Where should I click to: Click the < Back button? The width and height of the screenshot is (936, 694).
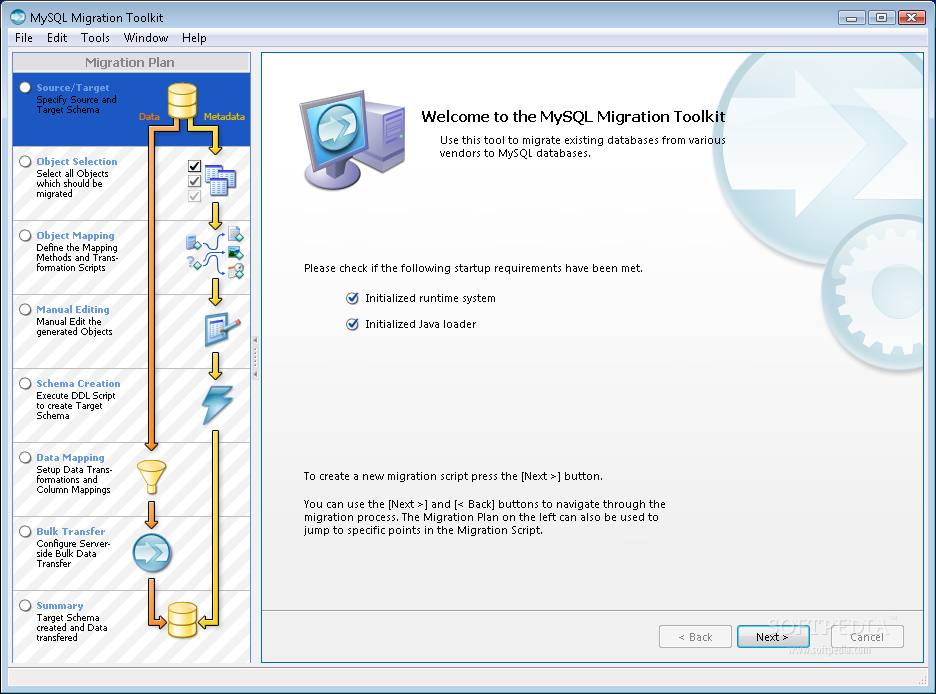pos(695,637)
